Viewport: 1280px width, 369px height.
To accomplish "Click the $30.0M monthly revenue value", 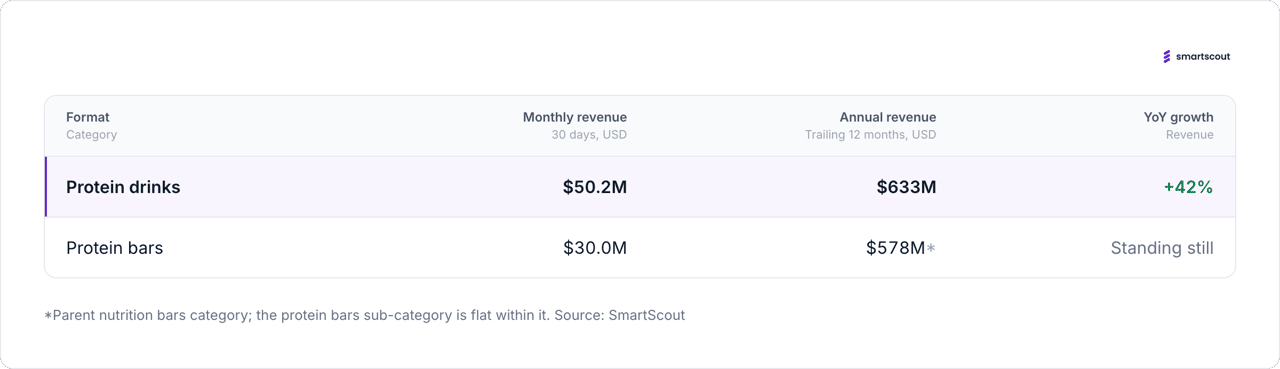I will pyautogui.click(x=595, y=248).
